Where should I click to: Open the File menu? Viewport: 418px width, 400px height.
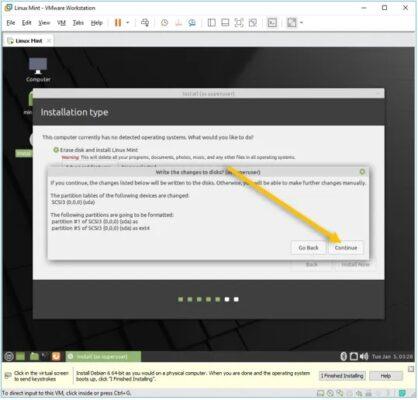(11, 23)
